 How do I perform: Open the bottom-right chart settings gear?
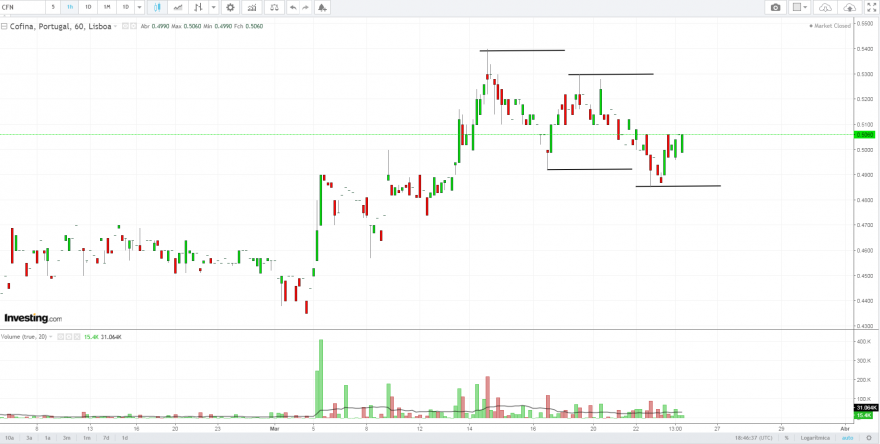[x=869, y=438]
